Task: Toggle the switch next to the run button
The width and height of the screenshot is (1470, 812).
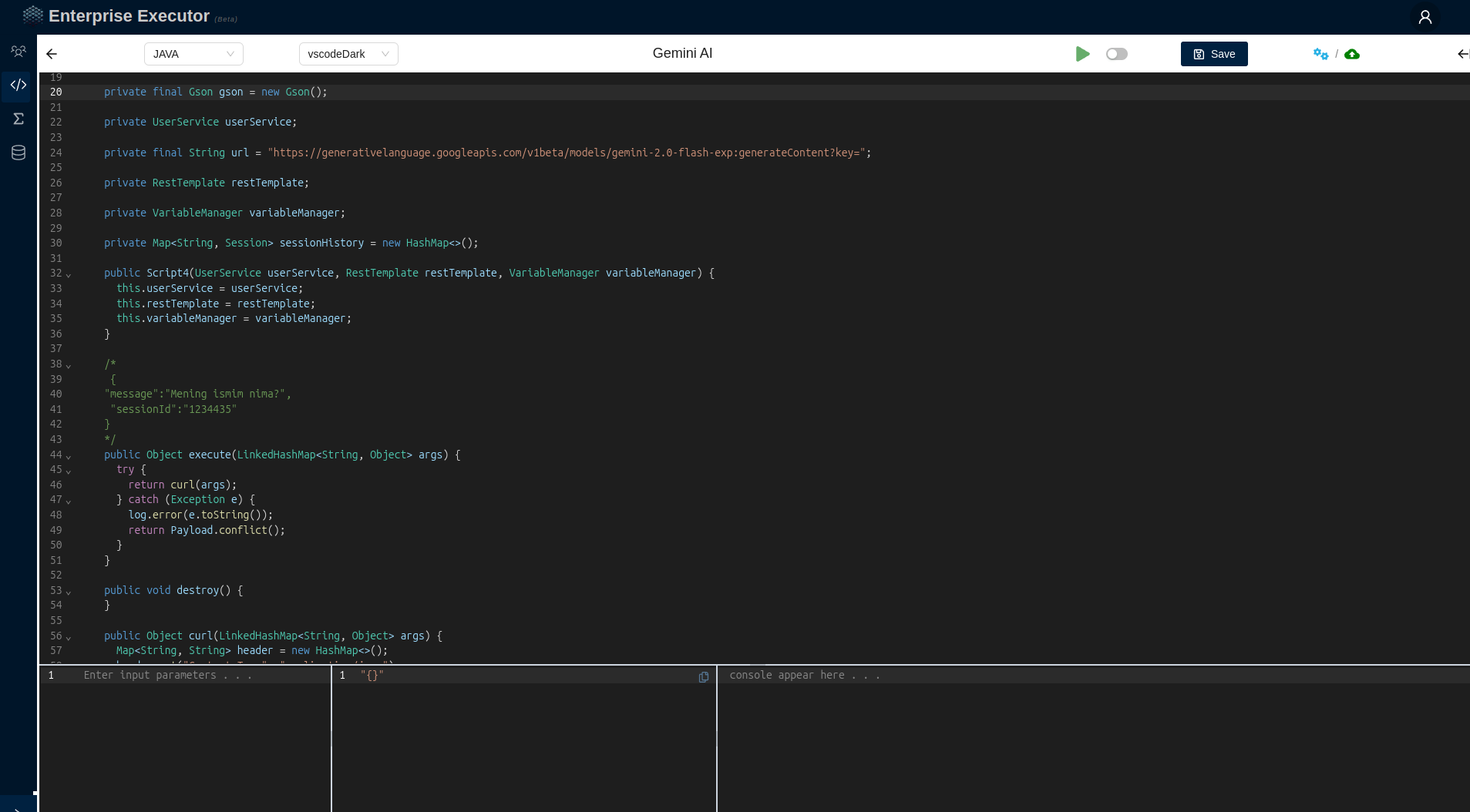Action: (x=1116, y=54)
